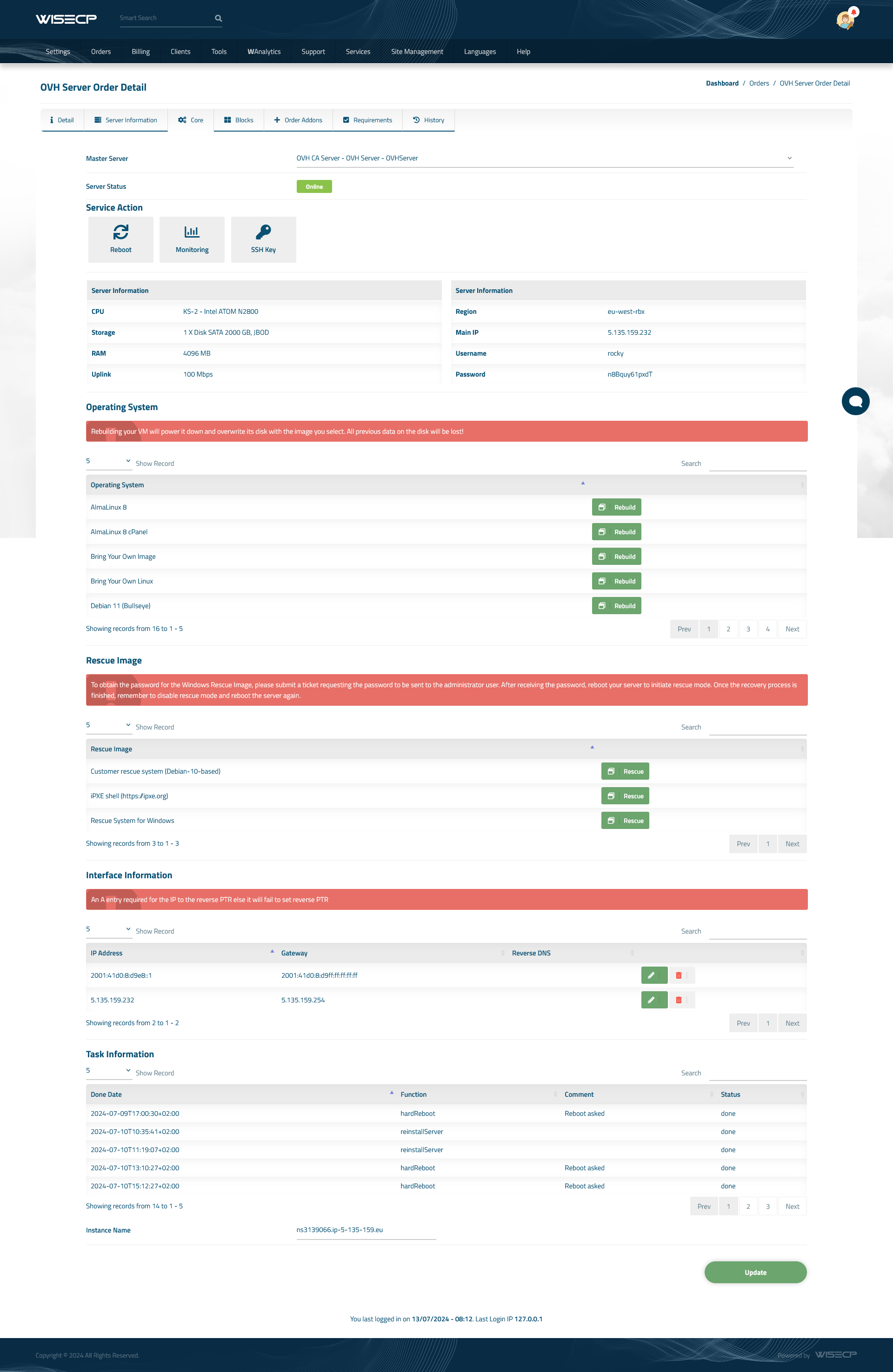Image resolution: width=893 pixels, height=1372 pixels.
Task: Click the WISECP logo in header
Action: tap(67, 19)
